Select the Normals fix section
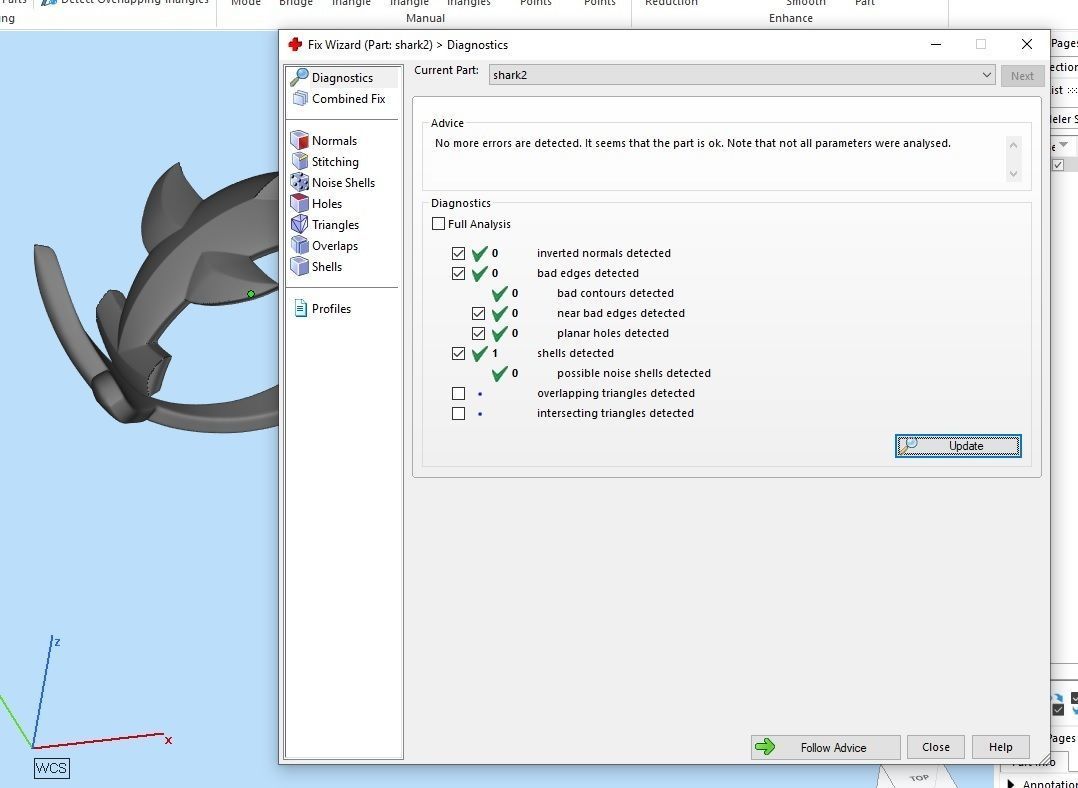The image size is (1078, 788). pos(334,140)
